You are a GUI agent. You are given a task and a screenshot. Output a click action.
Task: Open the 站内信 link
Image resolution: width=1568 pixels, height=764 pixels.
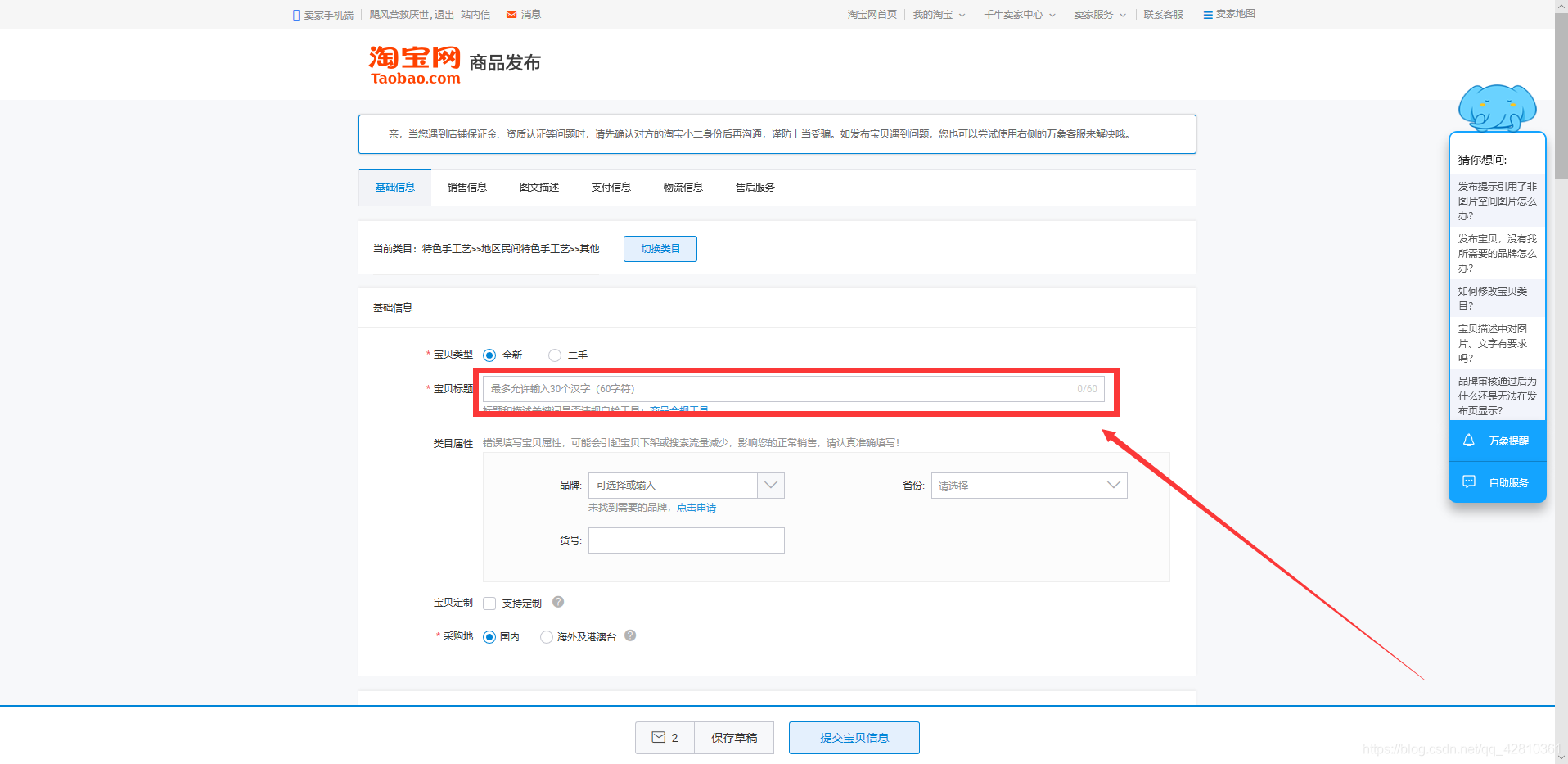click(475, 15)
